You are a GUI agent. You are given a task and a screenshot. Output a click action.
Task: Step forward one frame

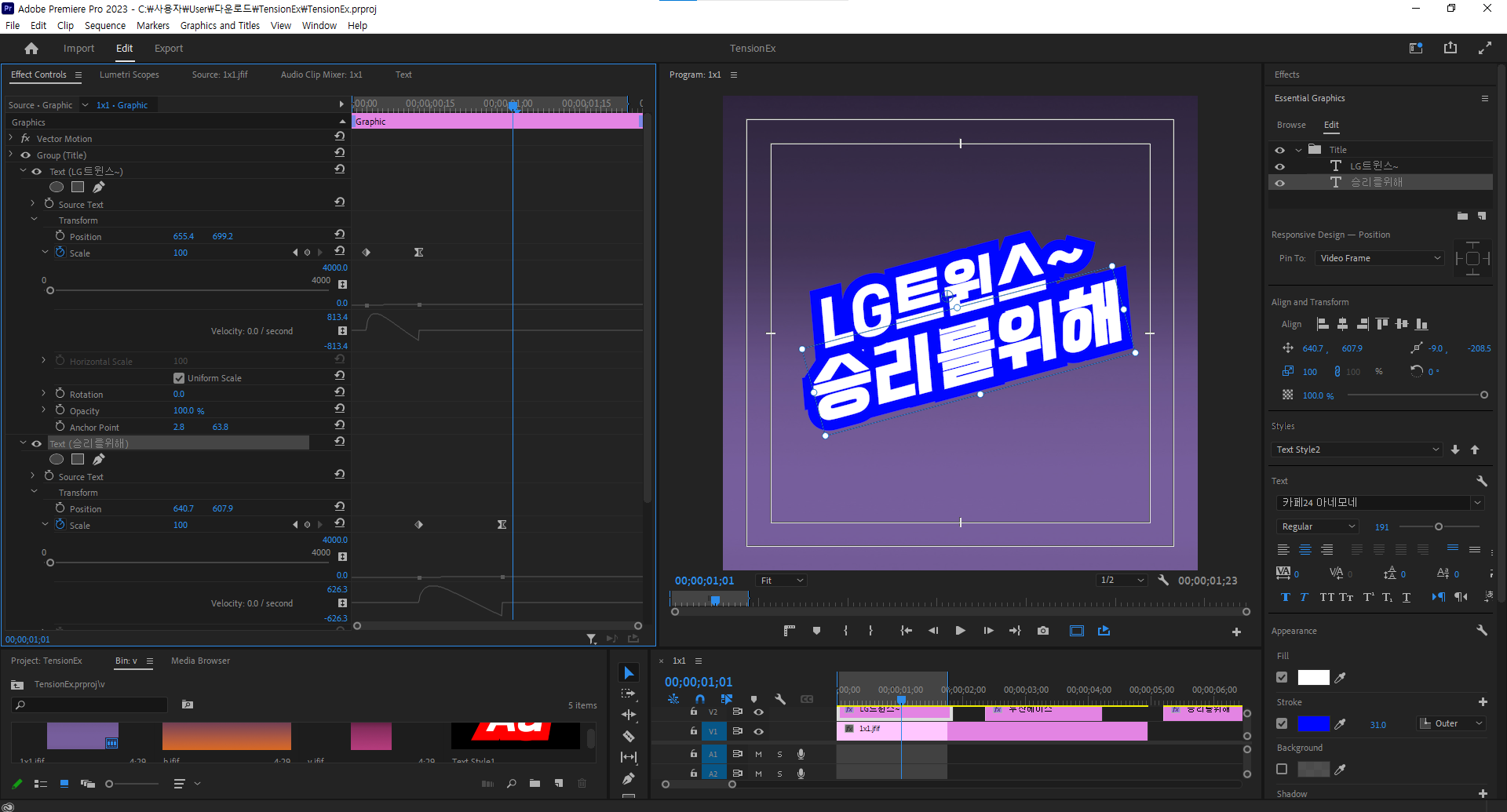coord(988,631)
